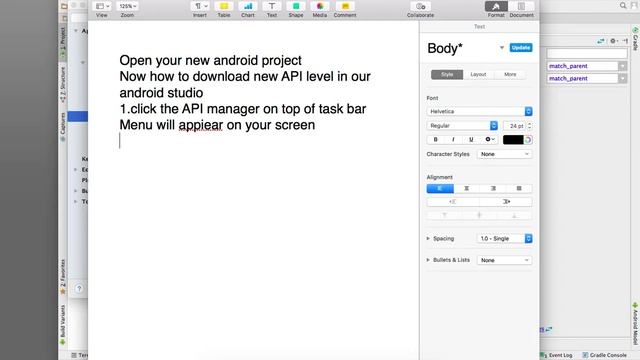Increase the text indent

click(x=506, y=202)
